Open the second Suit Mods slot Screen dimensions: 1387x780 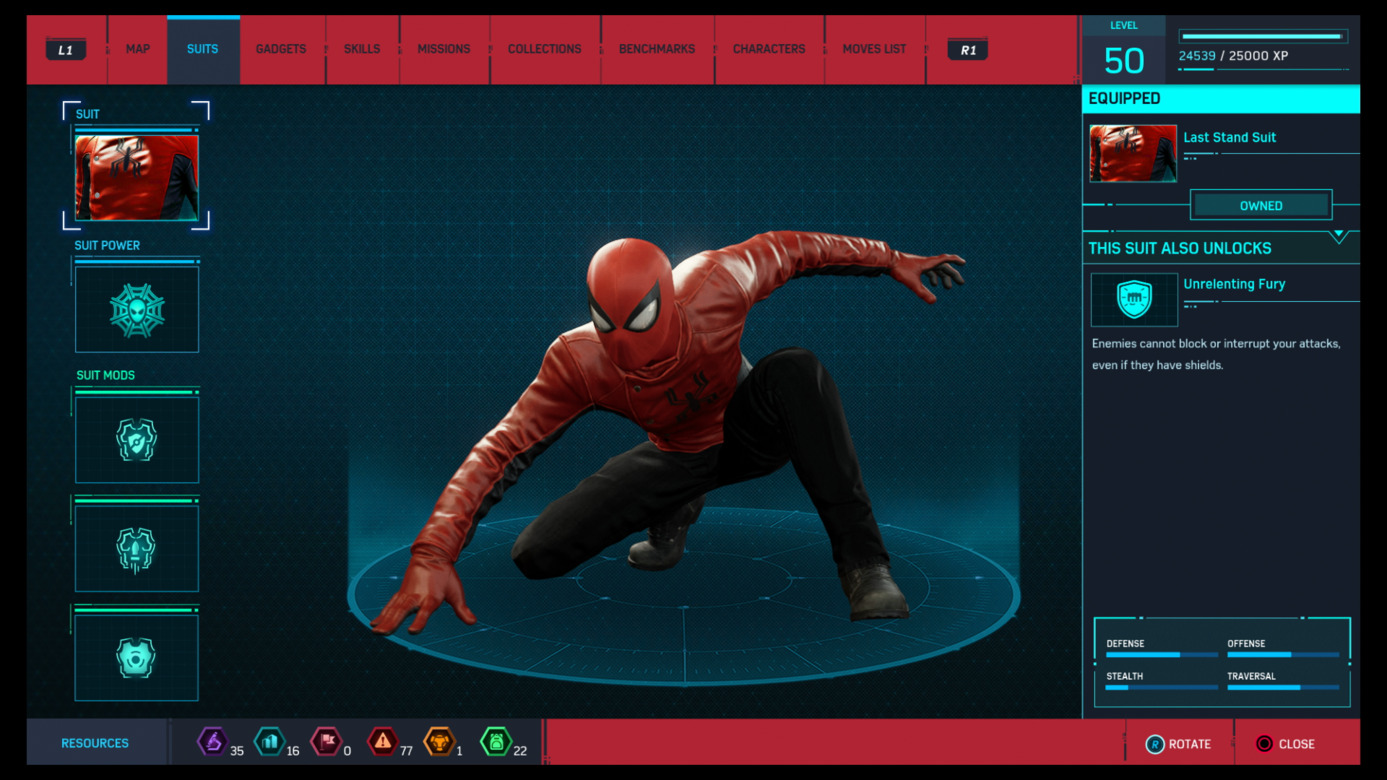pos(137,549)
